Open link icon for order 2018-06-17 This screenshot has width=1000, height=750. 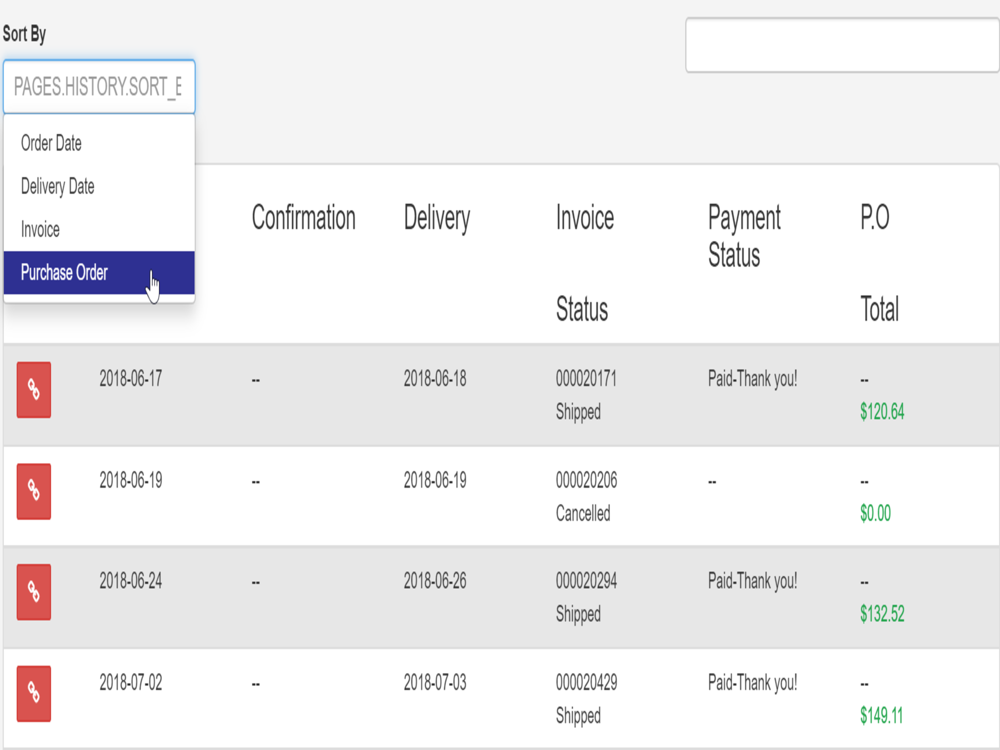click(x=34, y=390)
